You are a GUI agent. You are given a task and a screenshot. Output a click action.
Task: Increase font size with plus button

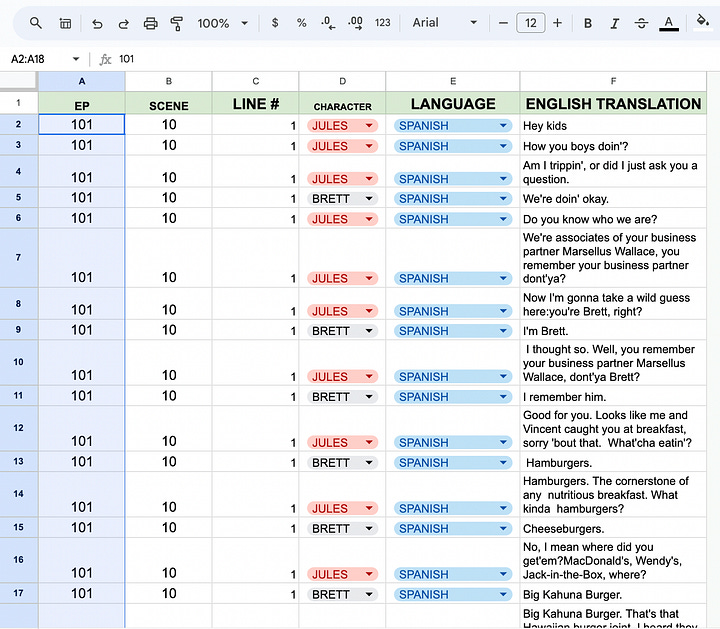coord(557,22)
